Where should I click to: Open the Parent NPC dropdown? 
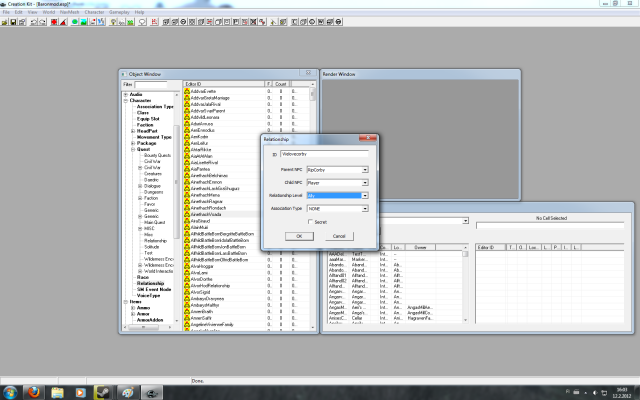click(x=365, y=170)
